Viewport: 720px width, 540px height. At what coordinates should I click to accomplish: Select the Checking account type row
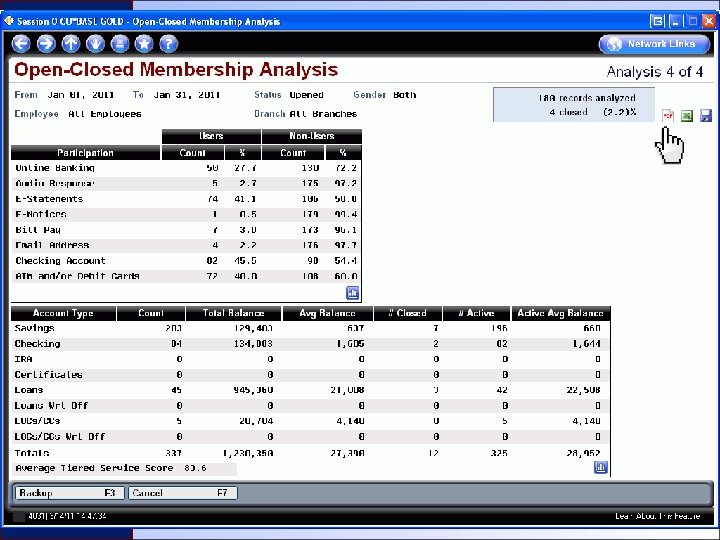click(311, 344)
